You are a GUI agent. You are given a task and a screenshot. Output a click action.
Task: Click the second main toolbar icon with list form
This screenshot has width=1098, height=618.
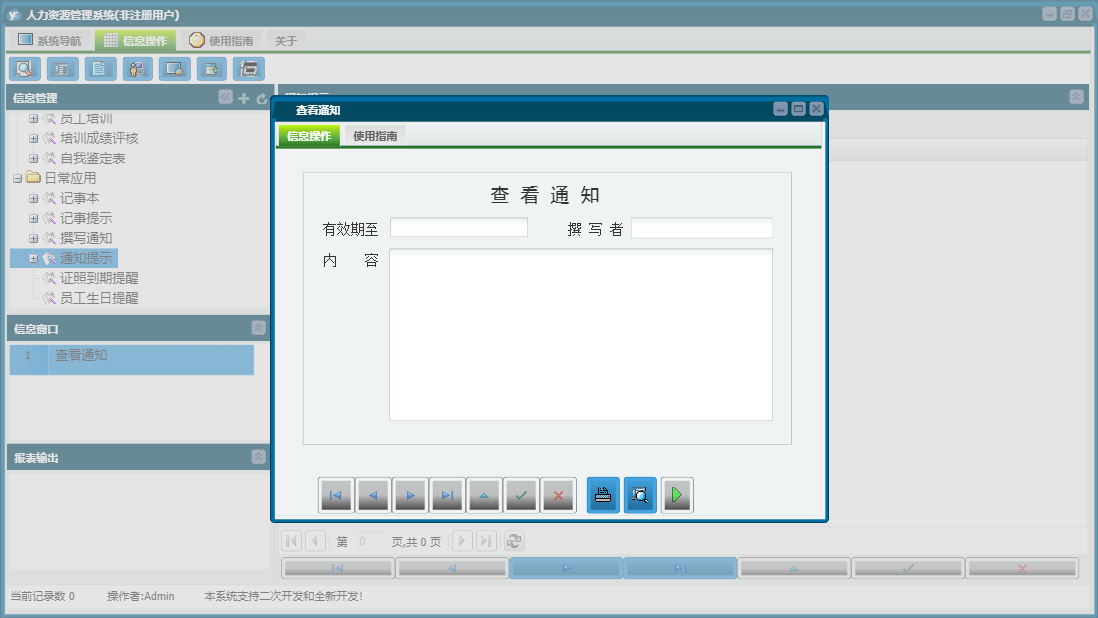[x=62, y=69]
